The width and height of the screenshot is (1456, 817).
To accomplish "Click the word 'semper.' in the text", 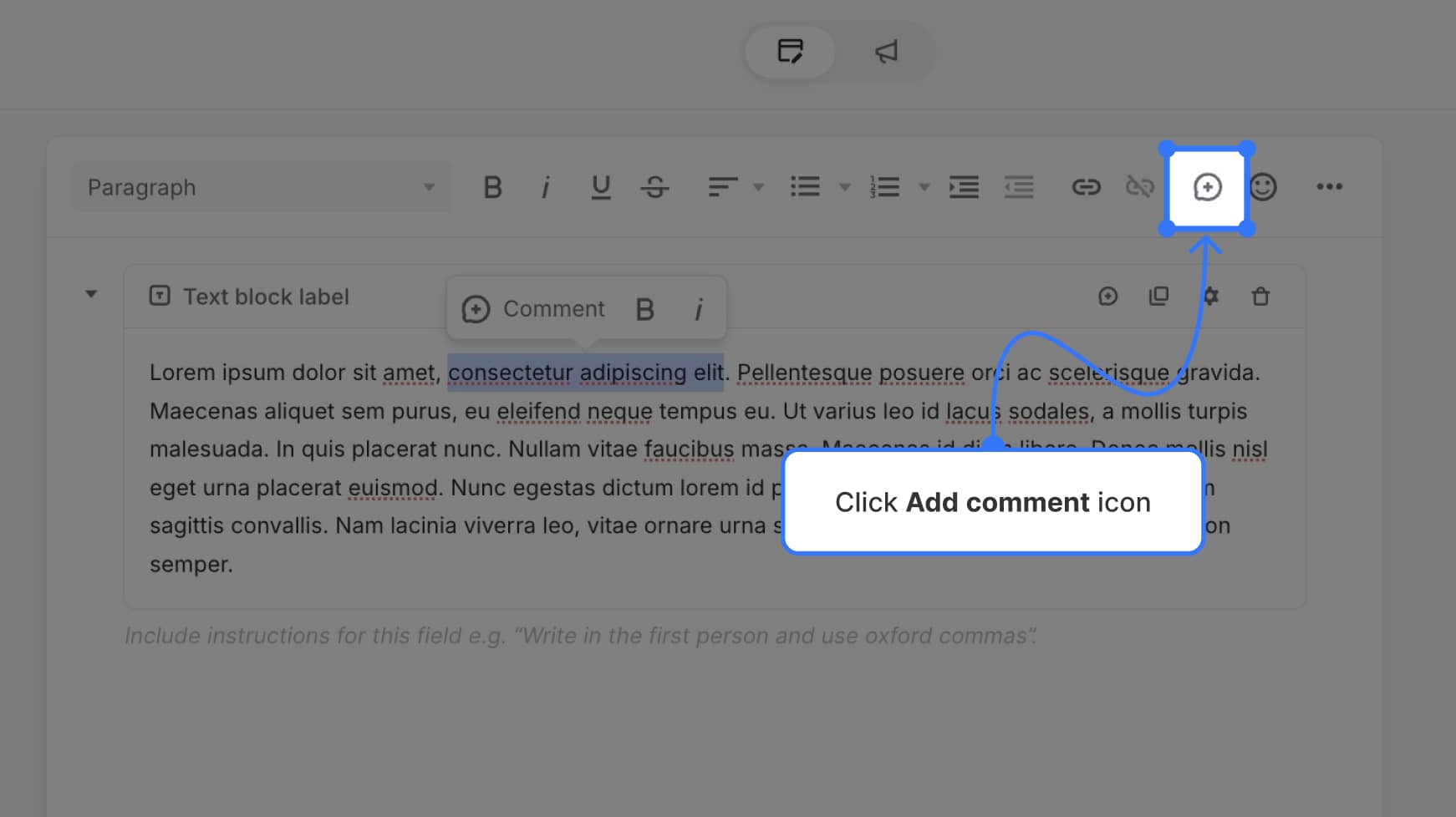I will point(191,565).
